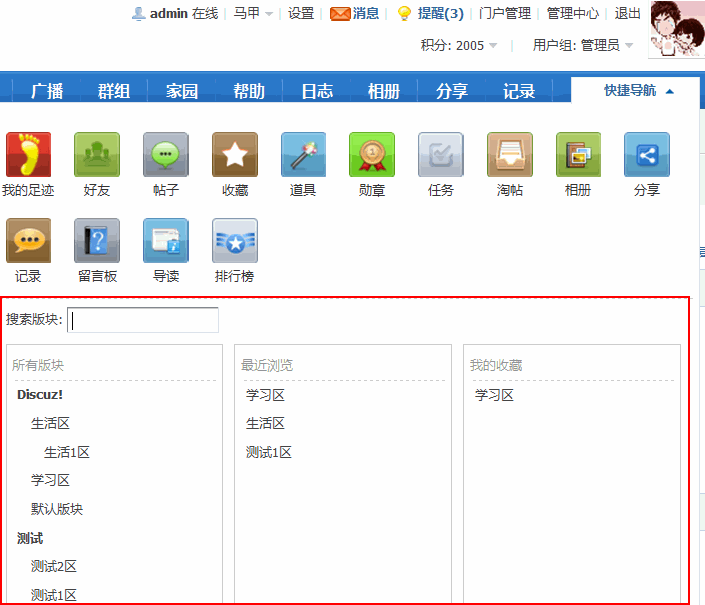This screenshot has width=705, height=605.
Task: Switch to the 帮助 nav tab
Action: pyautogui.click(x=249, y=91)
